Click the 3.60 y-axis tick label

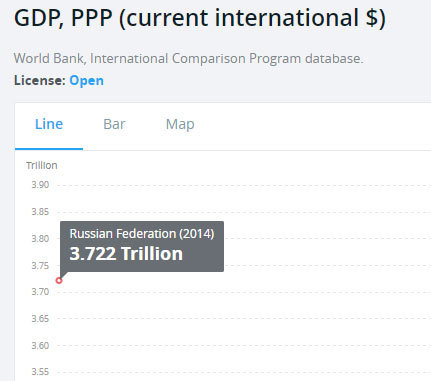point(40,346)
